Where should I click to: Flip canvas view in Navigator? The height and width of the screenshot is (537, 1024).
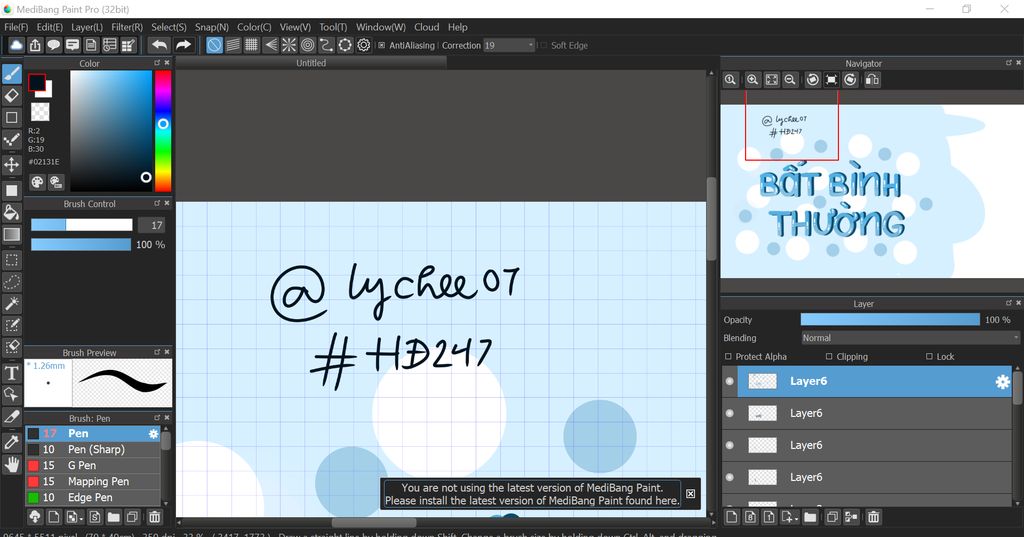coord(872,80)
